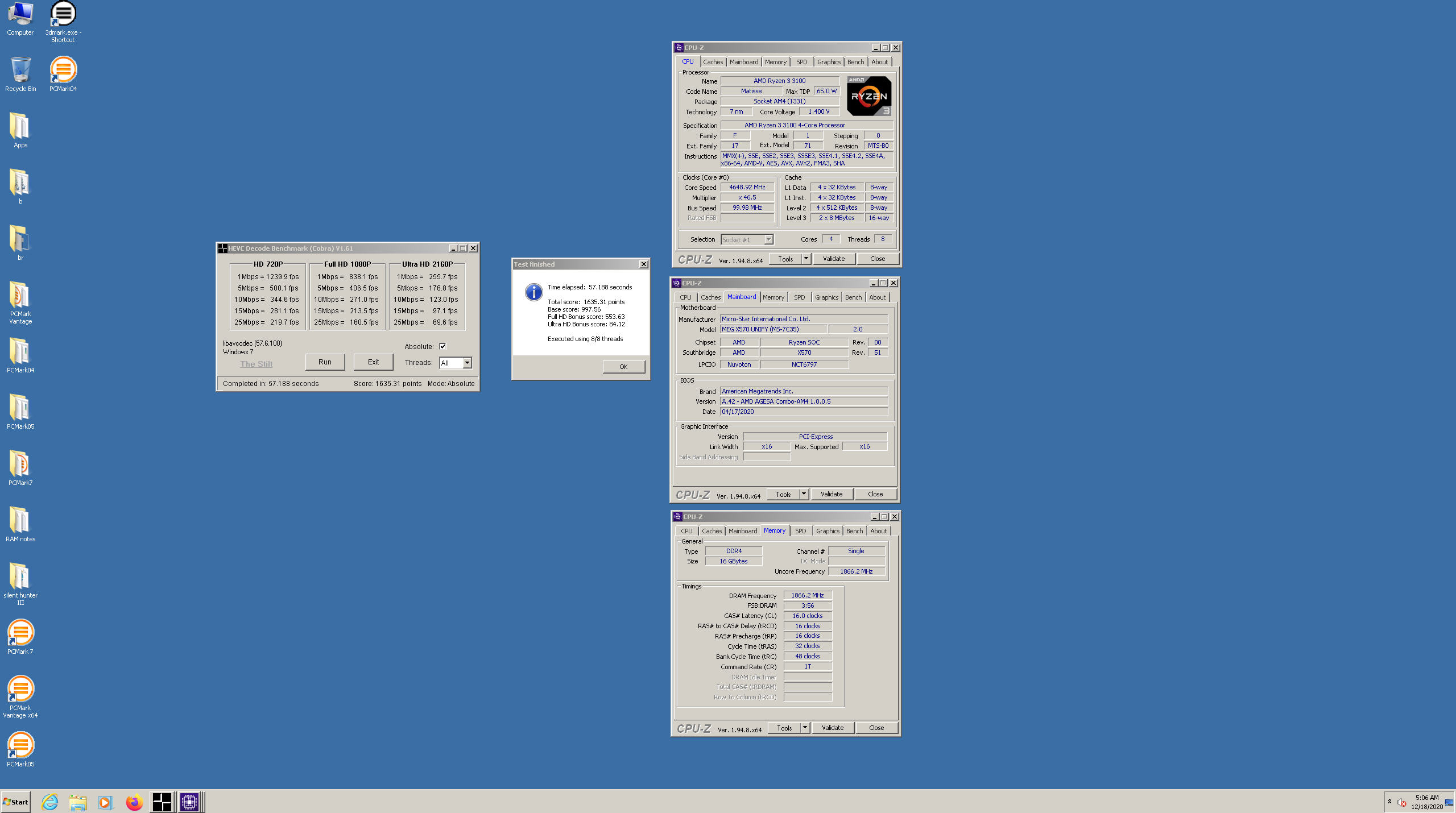Switch to SPD tab in top CPU-Z
Viewport: 1456px width, 813px height.
(x=801, y=62)
